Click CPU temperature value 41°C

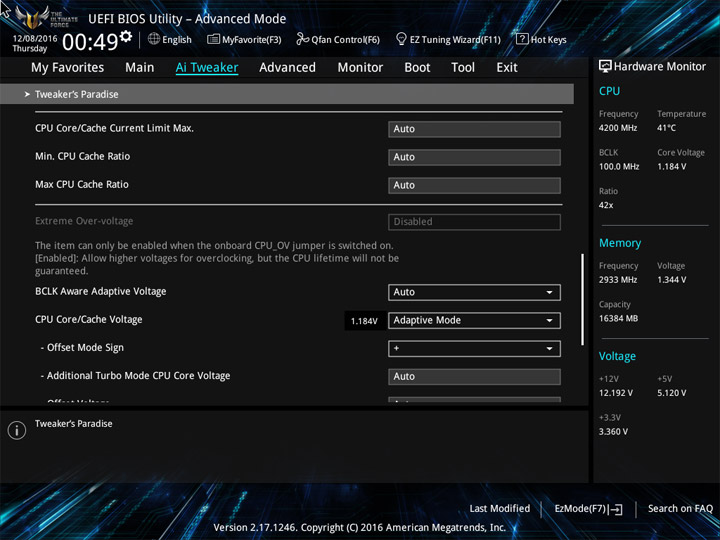tap(666, 128)
